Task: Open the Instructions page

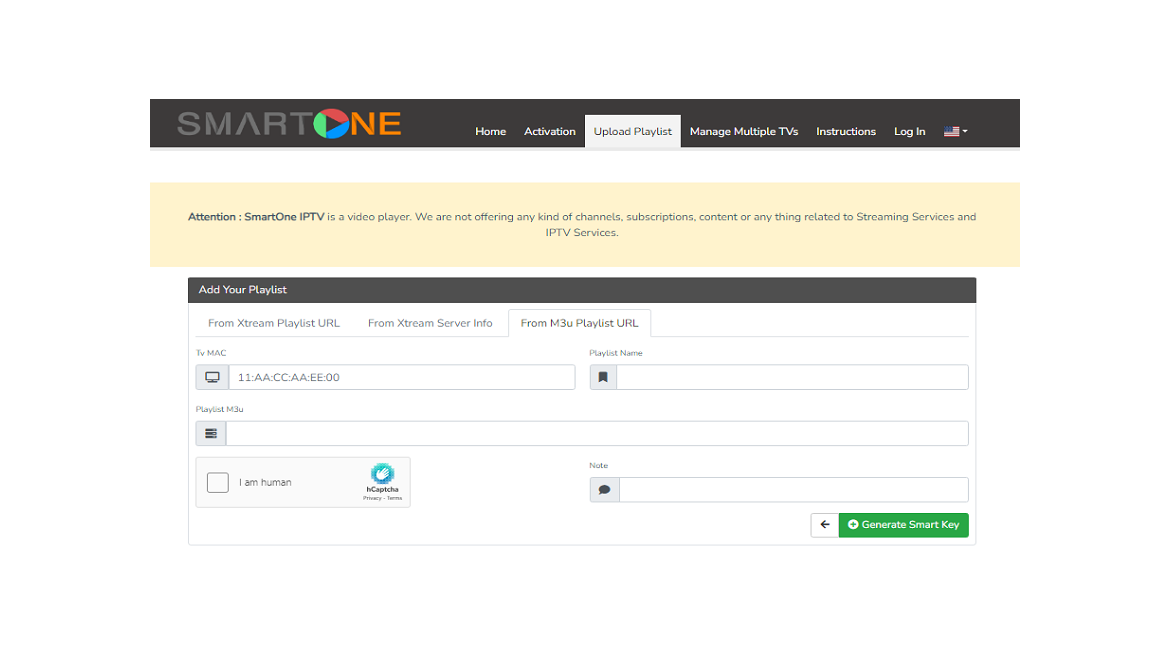Action: point(846,132)
